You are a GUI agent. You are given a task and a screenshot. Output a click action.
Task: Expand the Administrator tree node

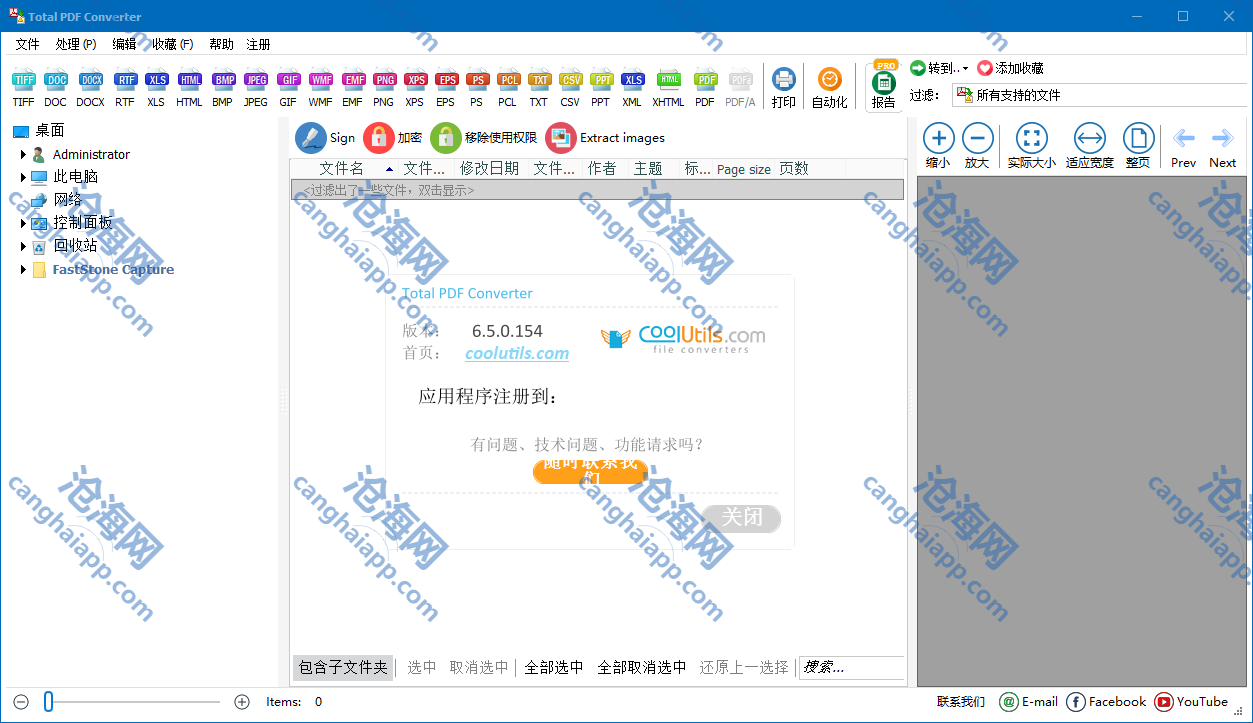click(23, 154)
